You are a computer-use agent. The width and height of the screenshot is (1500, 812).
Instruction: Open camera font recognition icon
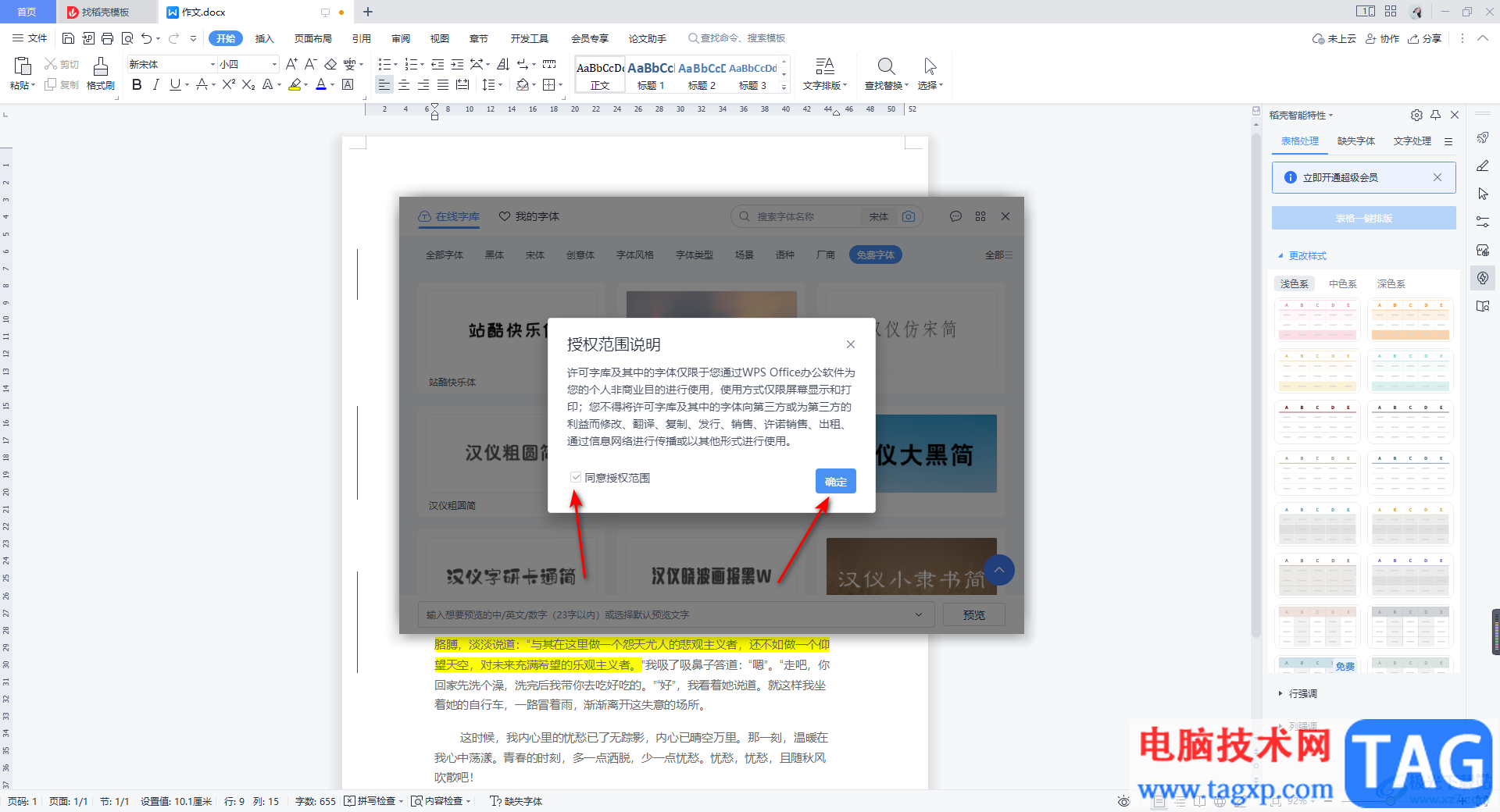(909, 216)
